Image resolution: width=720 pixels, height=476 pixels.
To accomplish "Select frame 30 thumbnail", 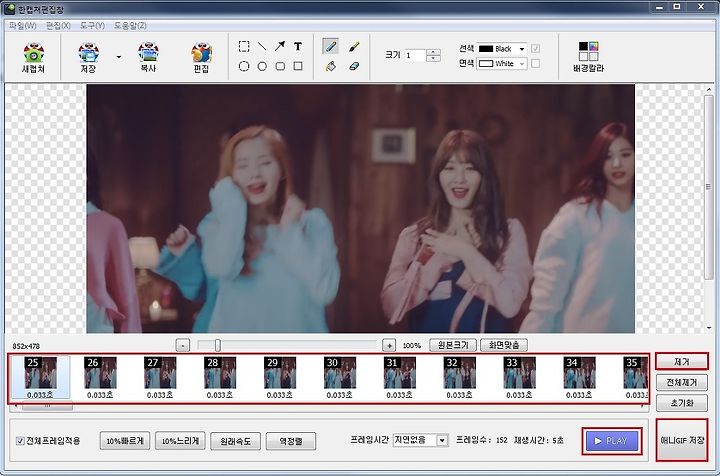I will tap(339, 377).
